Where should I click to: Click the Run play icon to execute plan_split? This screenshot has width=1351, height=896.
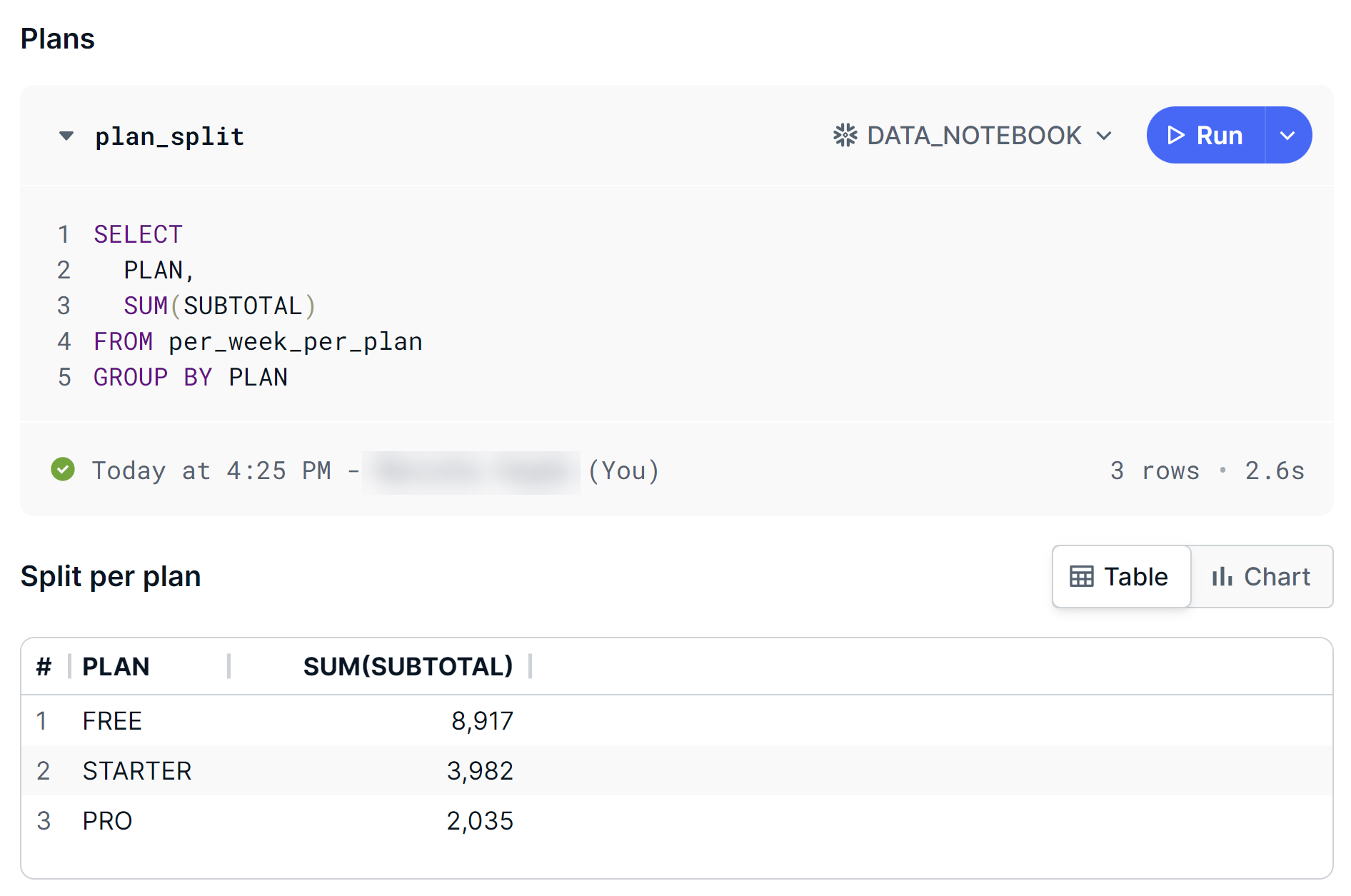1175,135
